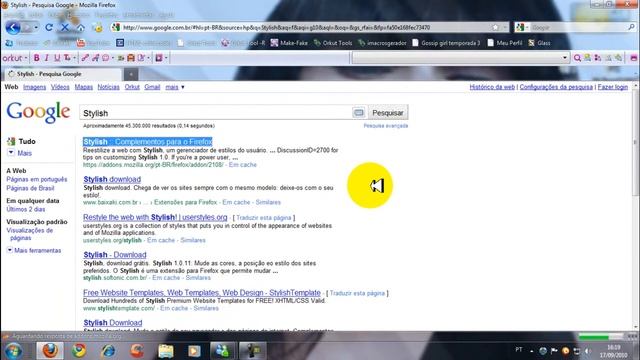Open 'Stylish :: Complementos para o Firefox' result
Image resolution: width=640 pixels, height=360 pixels.
click(x=148, y=142)
